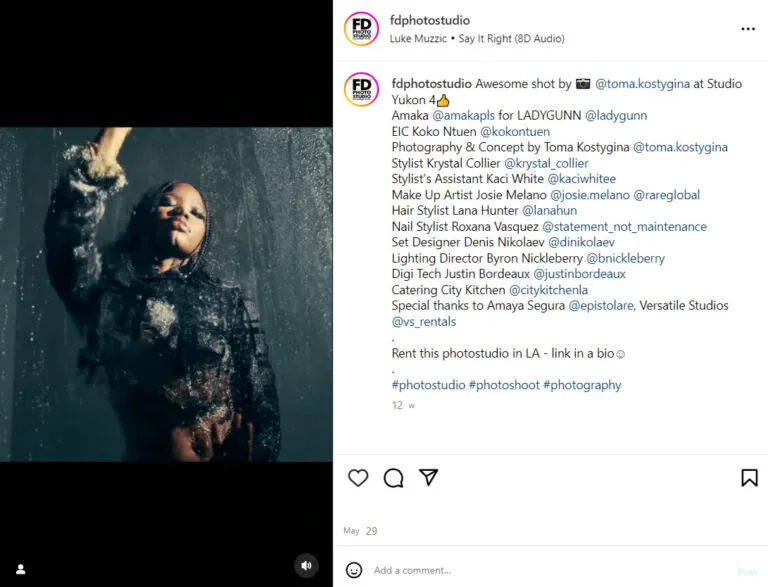Visit @amakapls profile mention

(463, 116)
